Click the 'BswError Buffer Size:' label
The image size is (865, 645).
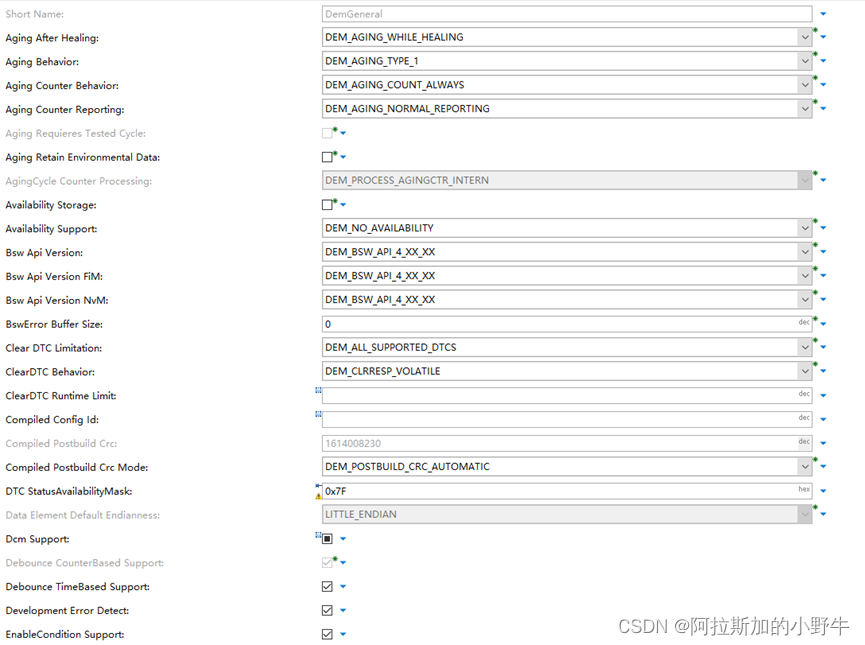click(54, 324)
